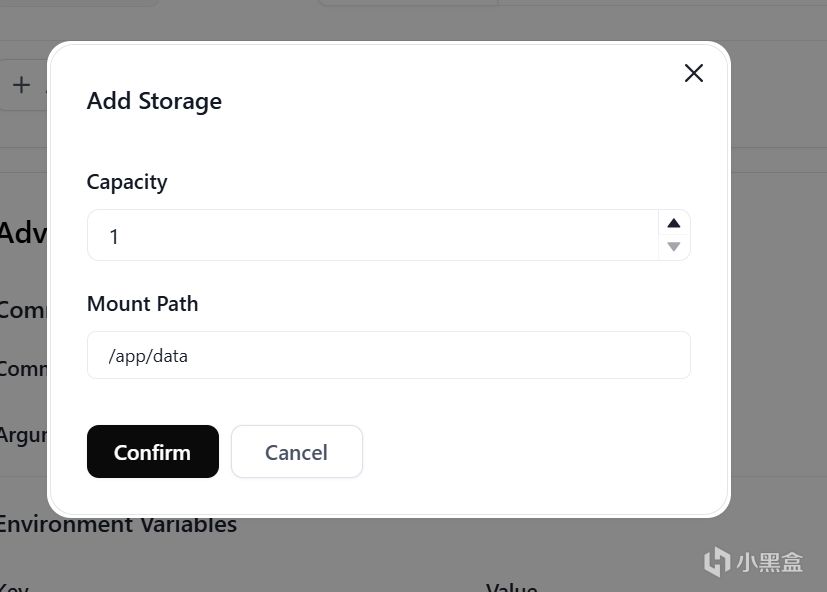827x592 pixels.
Task: Click the Environment Variables heading
Action: [x=120, y=525]
